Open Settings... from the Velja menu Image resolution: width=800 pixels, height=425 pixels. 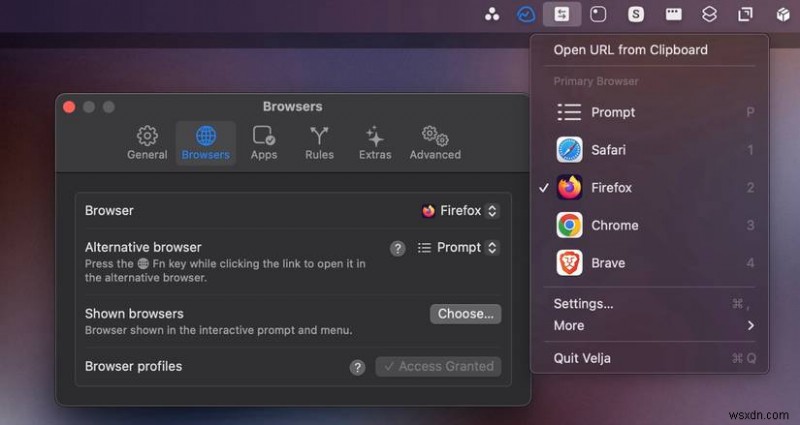coord(649,304)
